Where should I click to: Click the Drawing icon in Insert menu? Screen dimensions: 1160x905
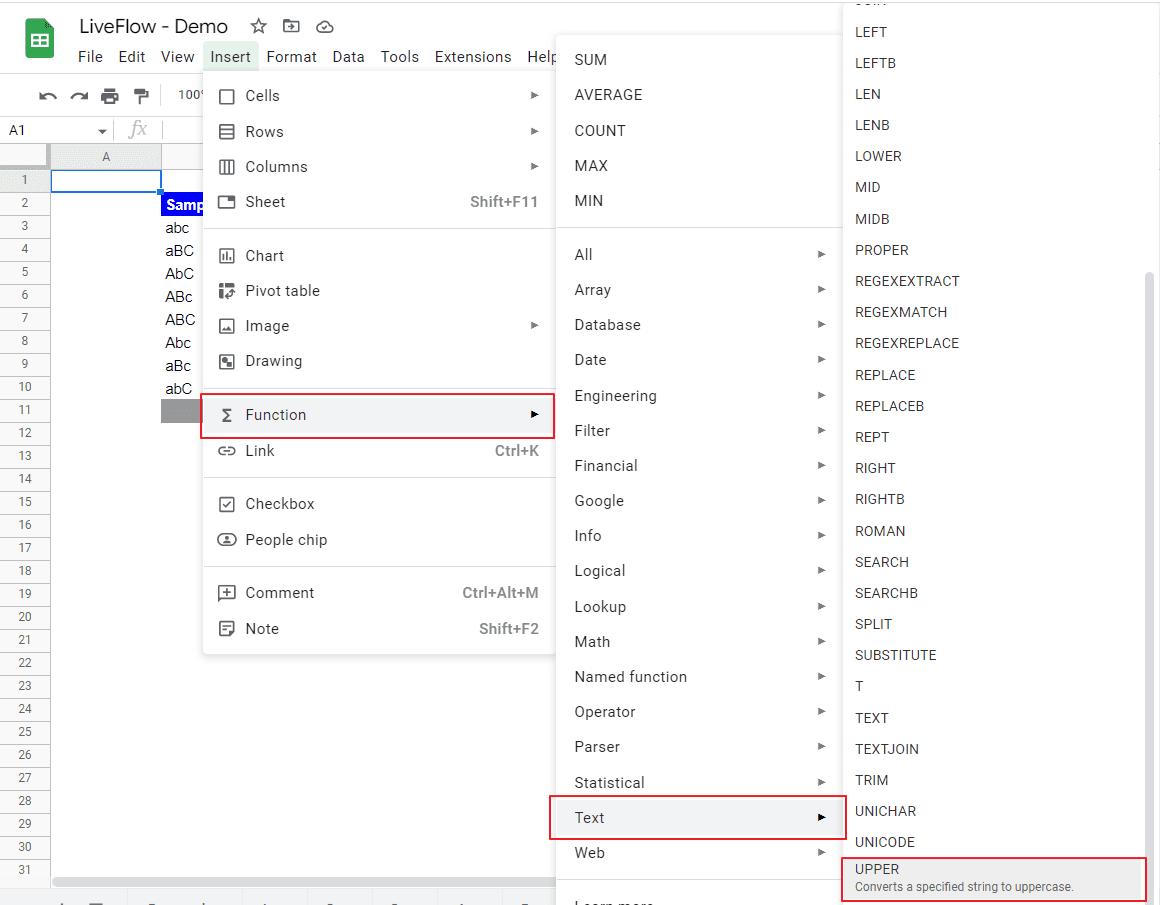[227, 361]
